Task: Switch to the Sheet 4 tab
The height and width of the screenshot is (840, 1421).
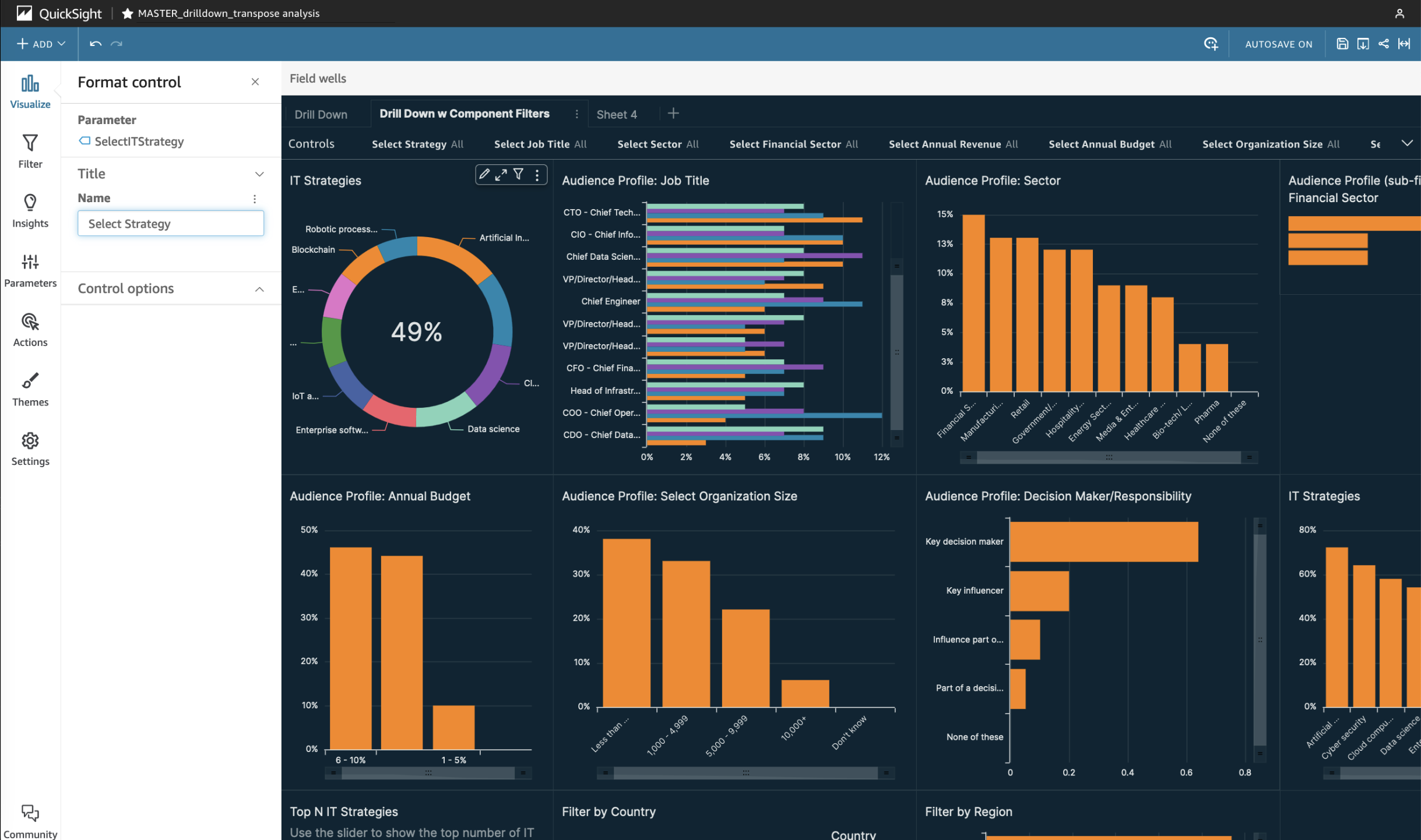Action: (x=617, y=114)
